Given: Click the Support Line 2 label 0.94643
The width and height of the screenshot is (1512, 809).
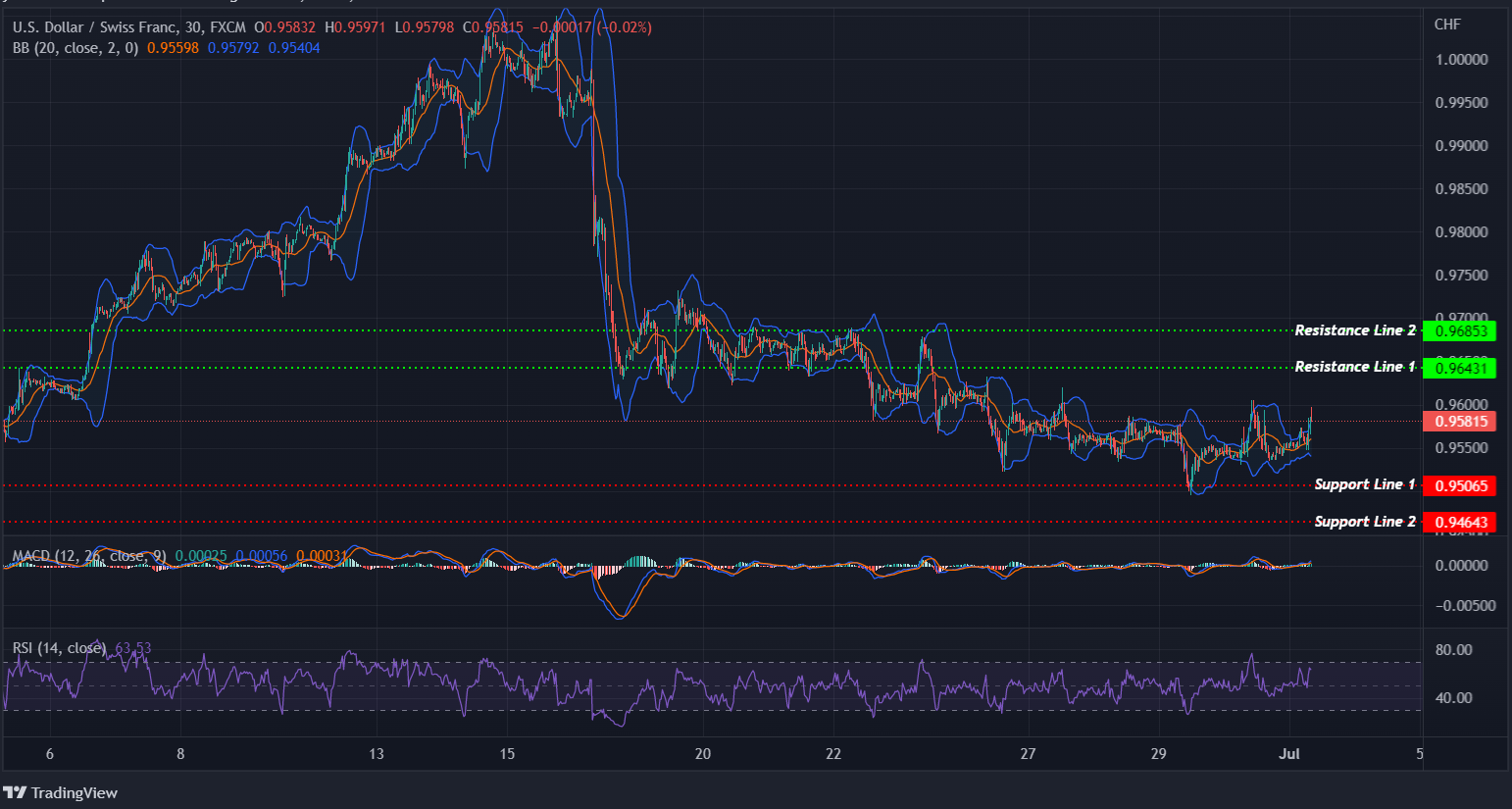Looking at the screenshot, I should click(x=1459, y=522).
